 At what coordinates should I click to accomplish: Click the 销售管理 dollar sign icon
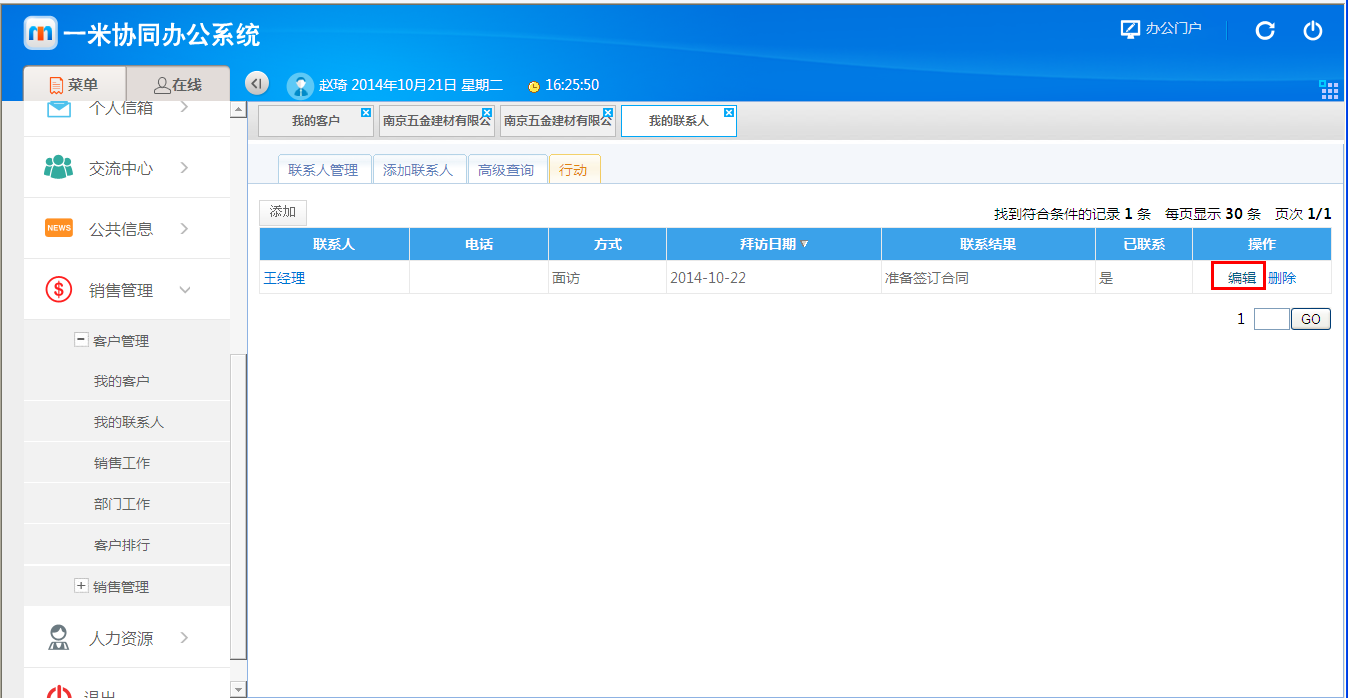pos(59,290)
